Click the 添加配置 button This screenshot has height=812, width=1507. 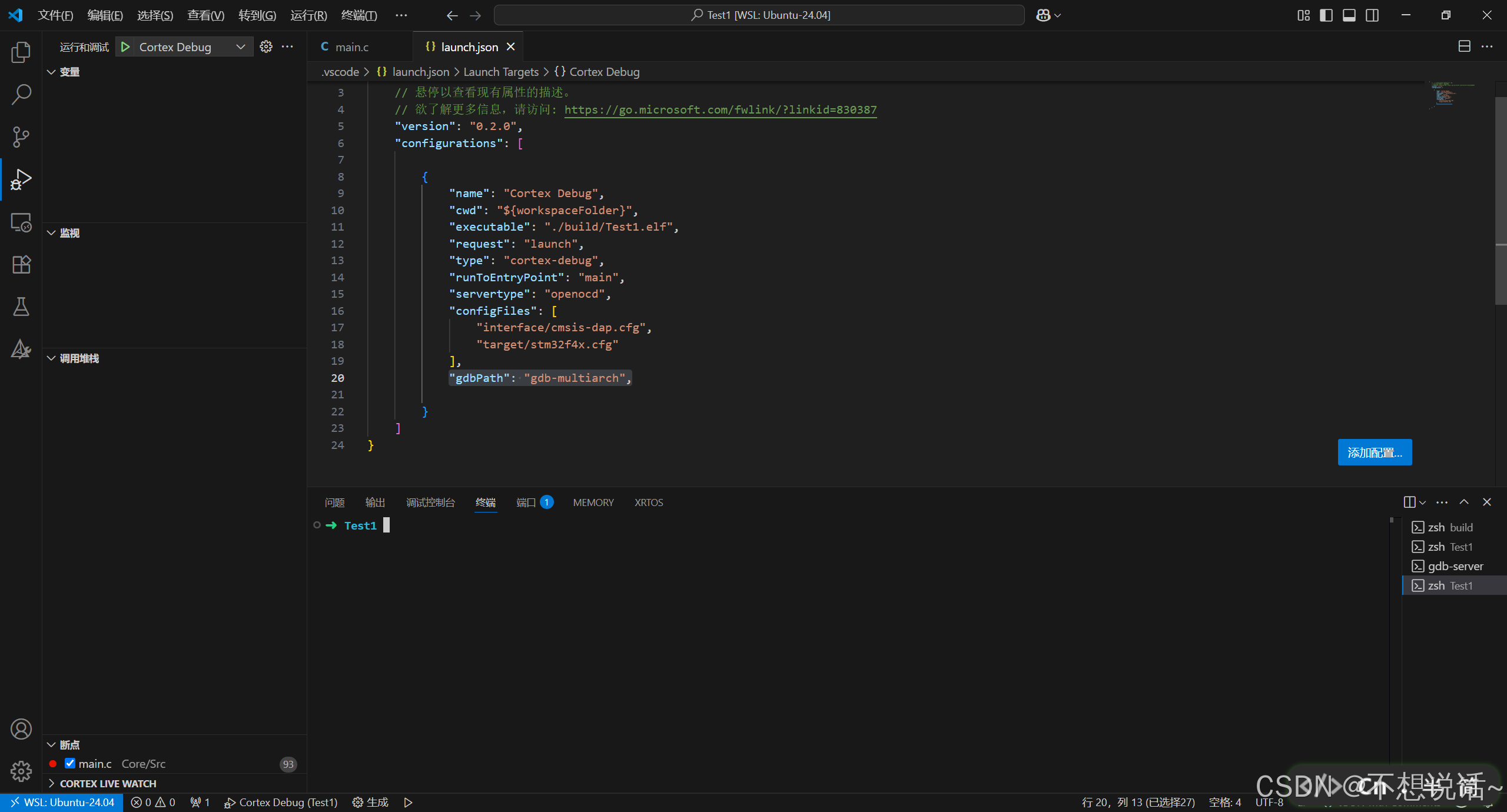[1375, 452]
